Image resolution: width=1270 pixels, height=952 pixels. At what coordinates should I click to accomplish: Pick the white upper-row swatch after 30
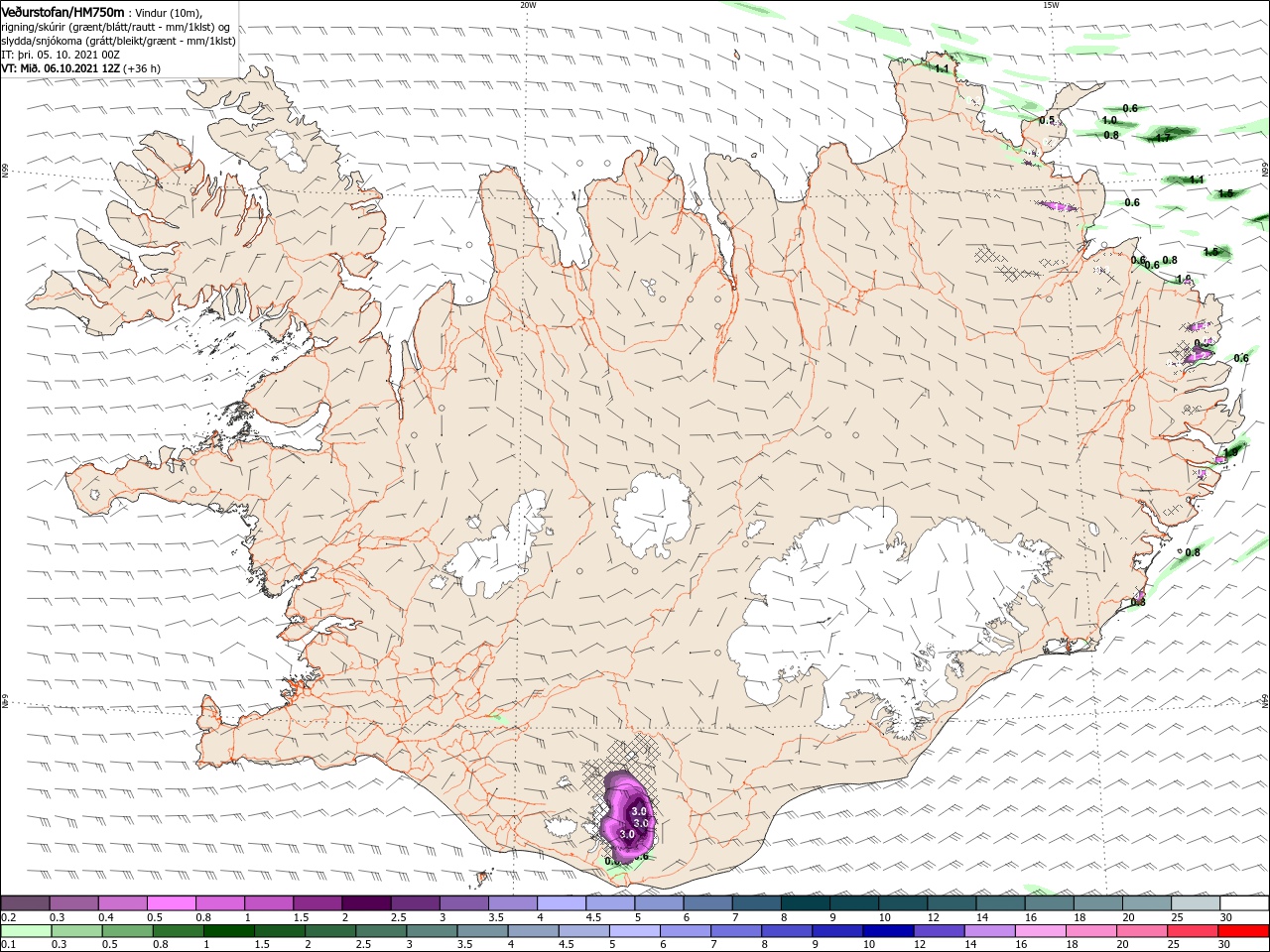[1244, 902]
